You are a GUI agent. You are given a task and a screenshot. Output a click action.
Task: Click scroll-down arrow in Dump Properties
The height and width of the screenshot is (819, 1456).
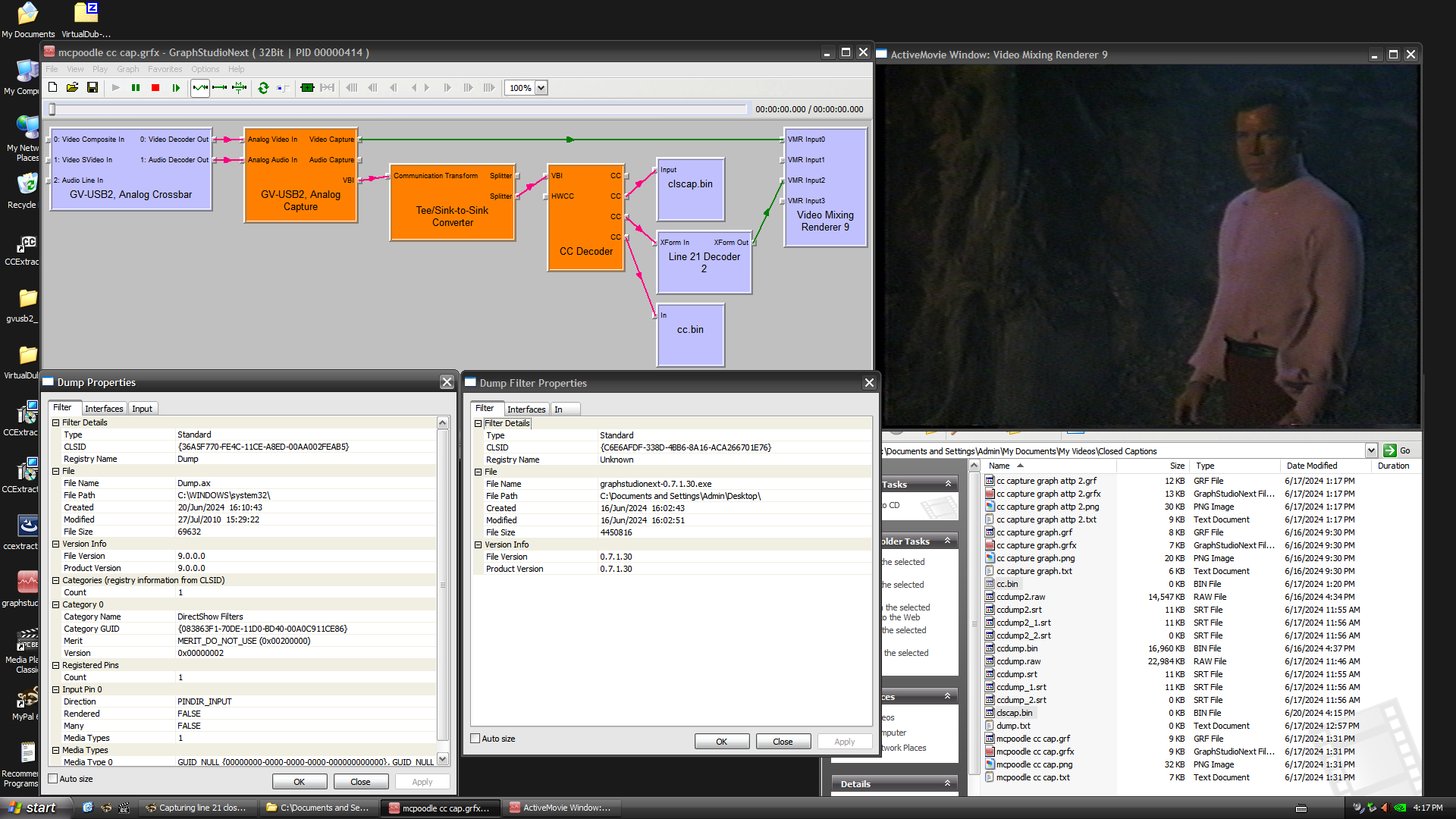tap(443, 759)
